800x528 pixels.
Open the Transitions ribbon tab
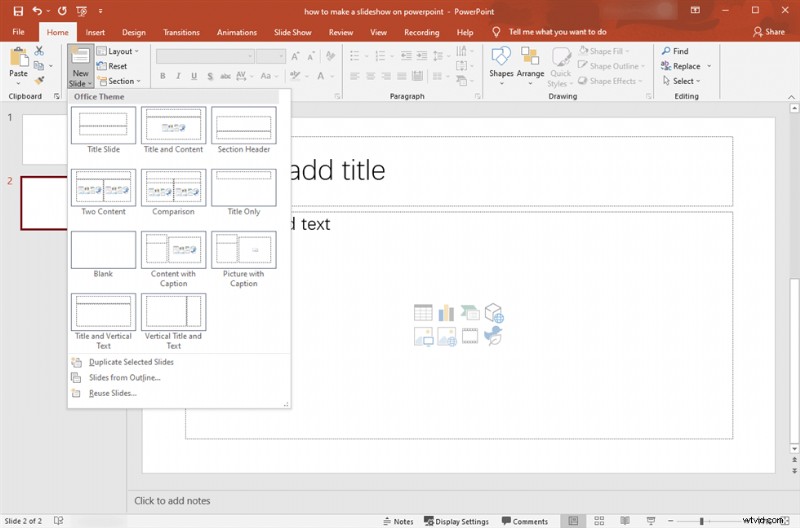tap(181, 32)
